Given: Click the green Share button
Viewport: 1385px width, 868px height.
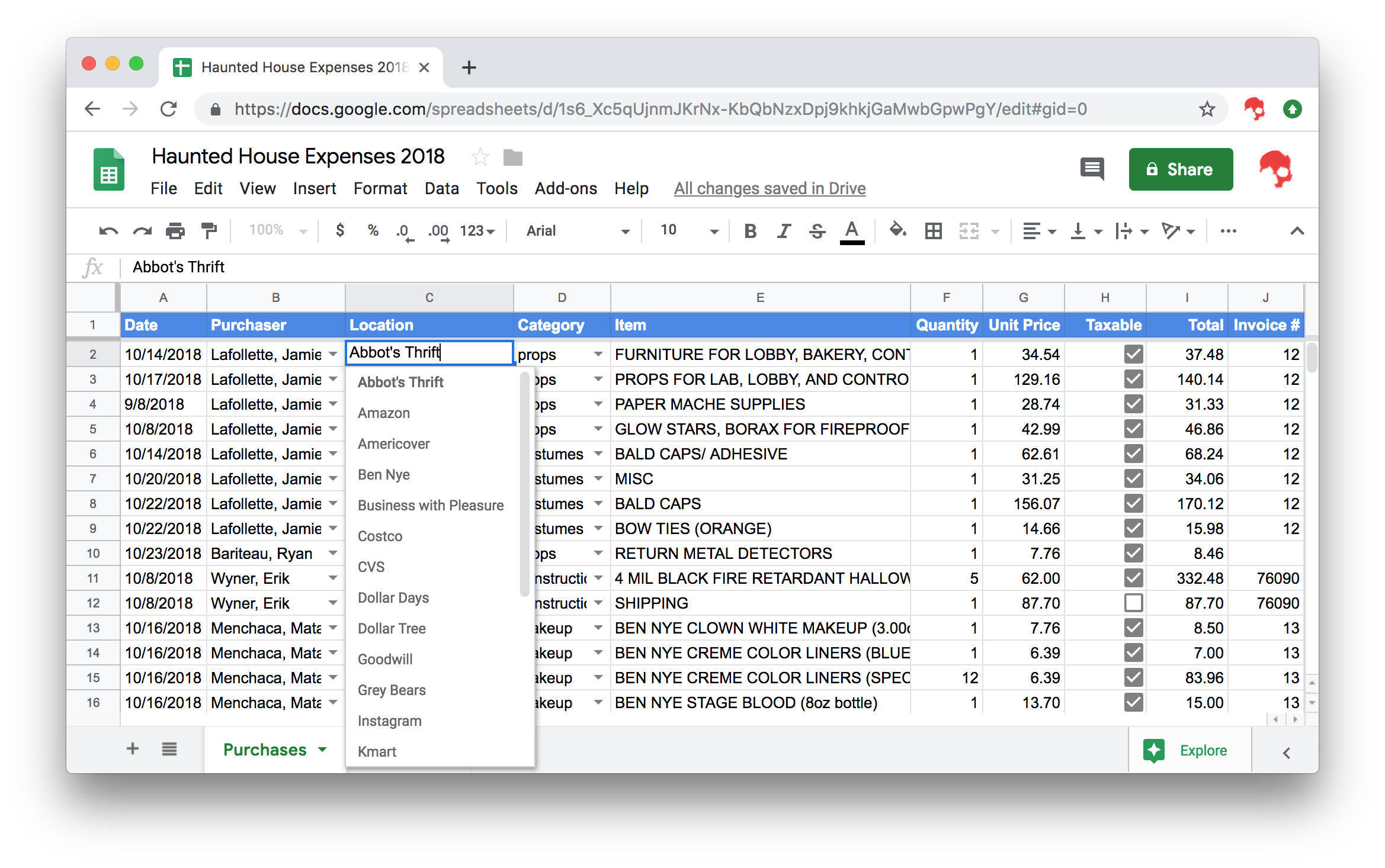Looking at the screenshot, I should pyautogui.click(x=1181, y=169).
